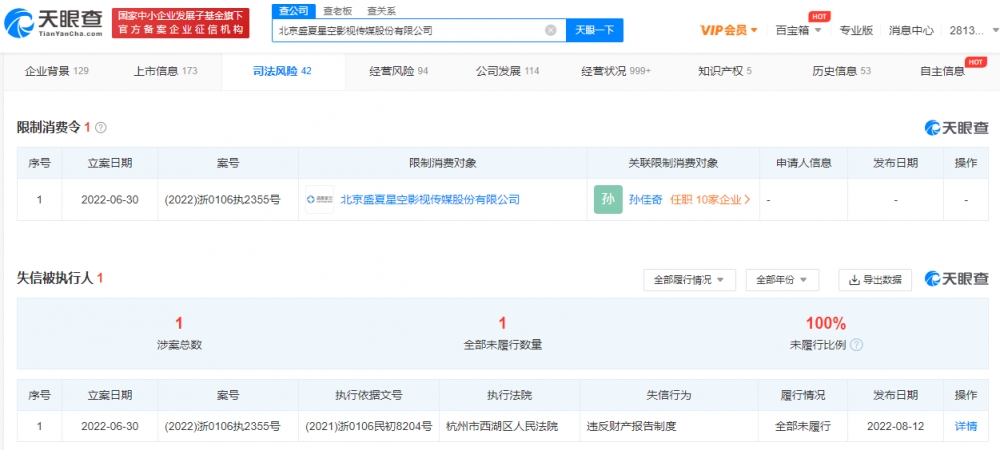The height and width of the screenshot is (450, 1000).
Task: Switch to the 上市信息 tab
Action: 165,71
